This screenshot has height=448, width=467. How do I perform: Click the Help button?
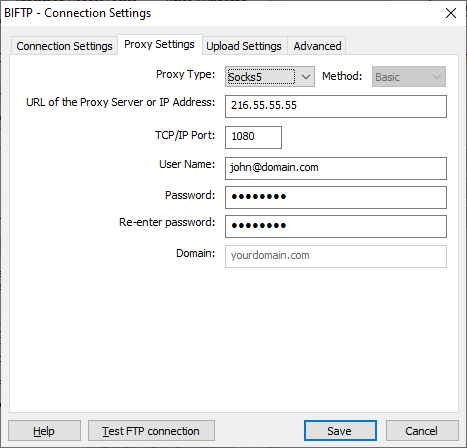[44, 431]
